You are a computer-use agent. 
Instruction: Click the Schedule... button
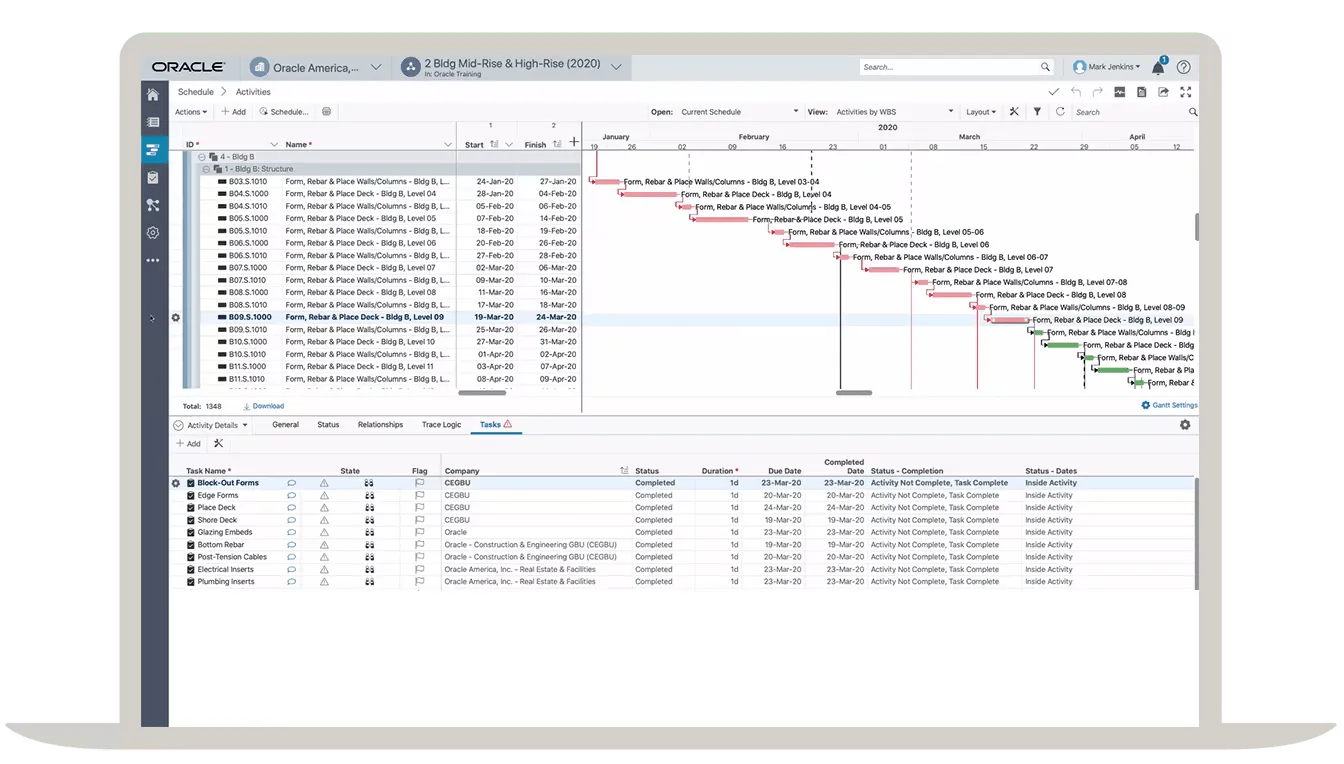[284, 112]
